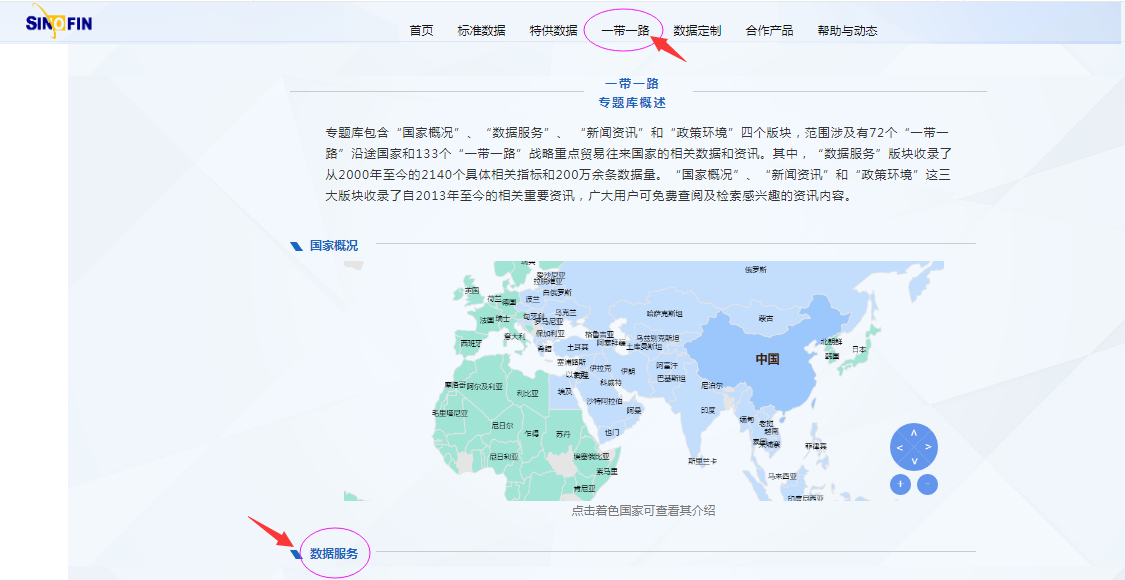Click the 数据服务 section heading
Screen dimensions: 1125x580
pyautogui.click(x=334, y=553)
